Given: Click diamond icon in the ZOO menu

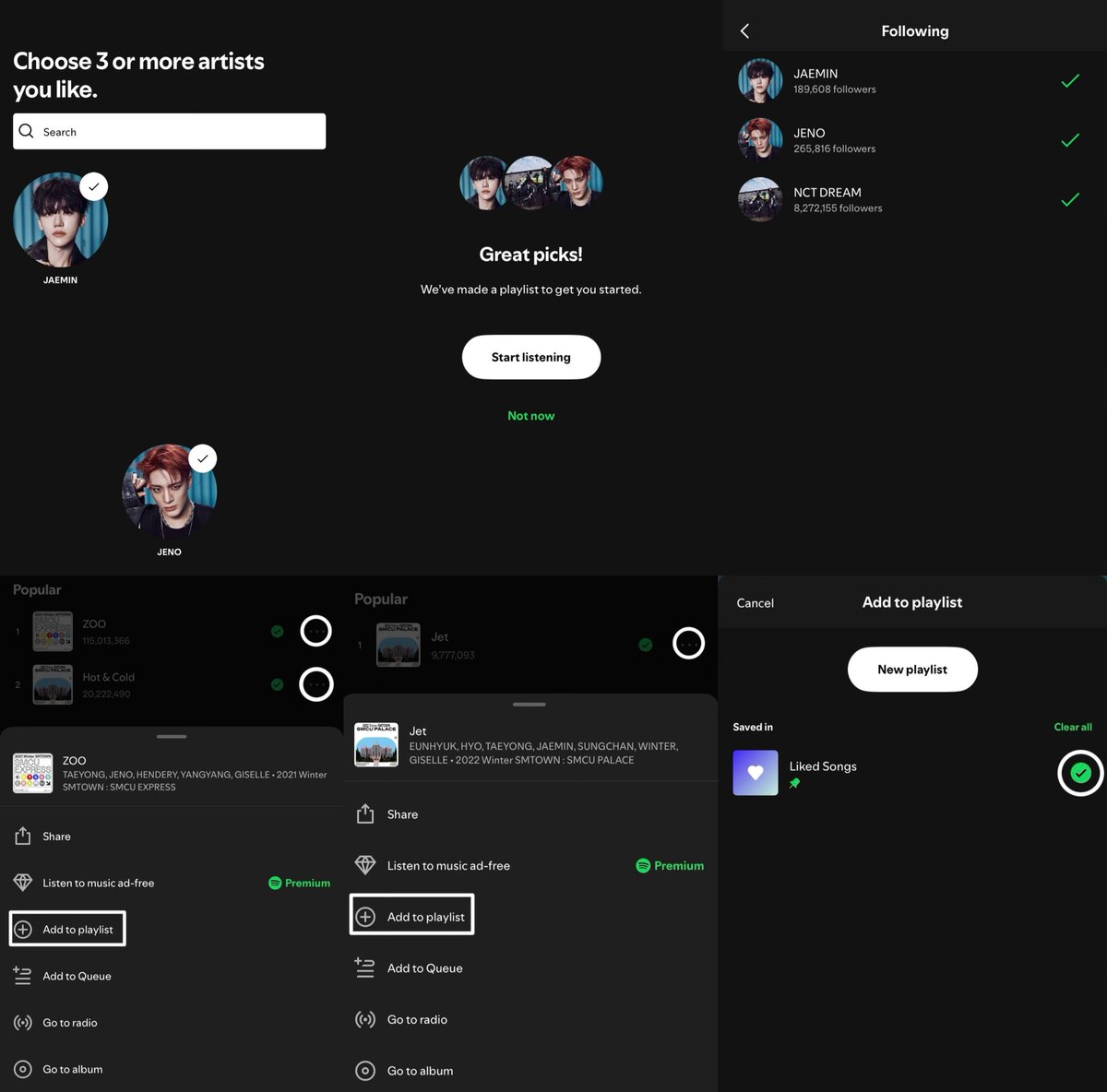Looking at the screenshot, I should (23, 883).
